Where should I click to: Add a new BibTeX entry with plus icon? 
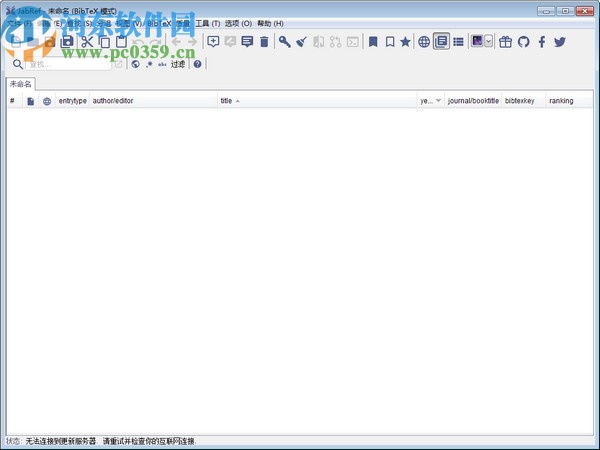(213, 41)
